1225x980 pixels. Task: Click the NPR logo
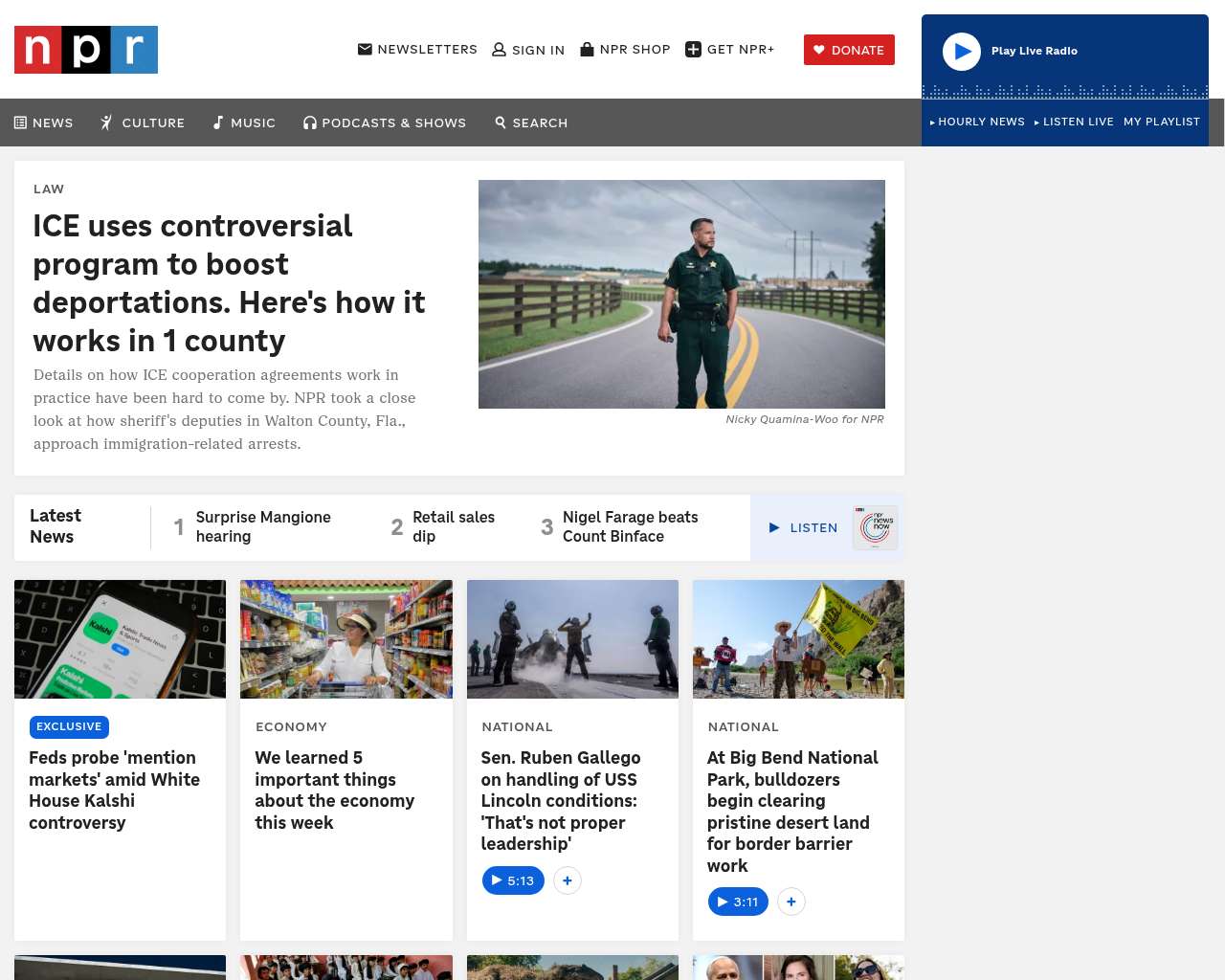(x=86, y=50)
